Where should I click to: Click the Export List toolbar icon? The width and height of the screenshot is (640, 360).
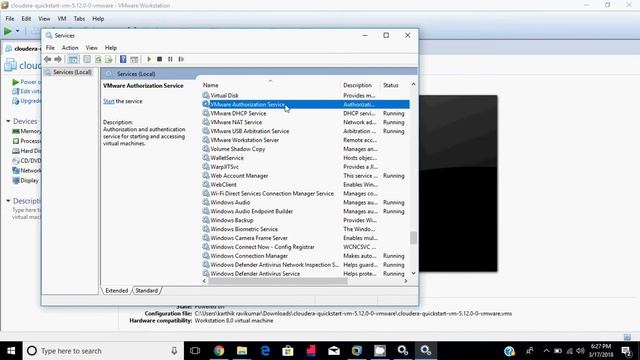(x=109, y=59)
